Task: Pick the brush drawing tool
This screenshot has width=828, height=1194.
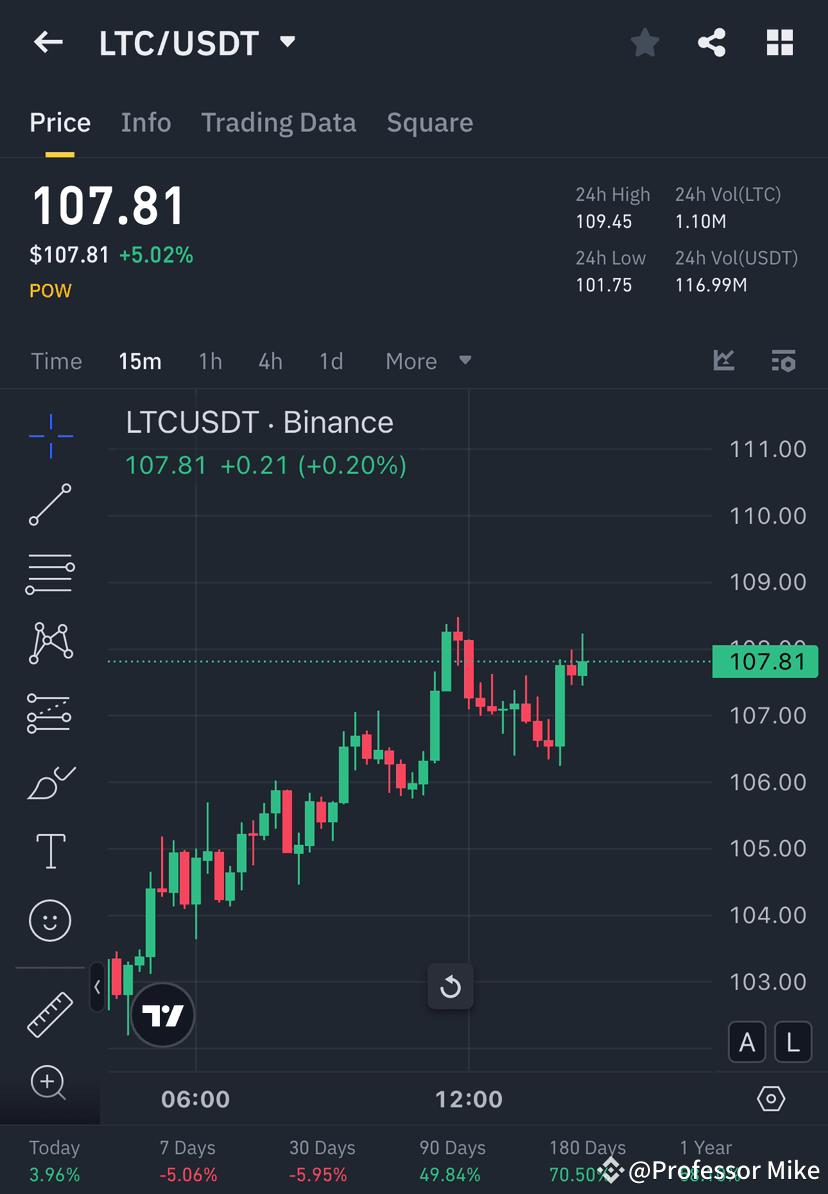Action: coord(50,782)
